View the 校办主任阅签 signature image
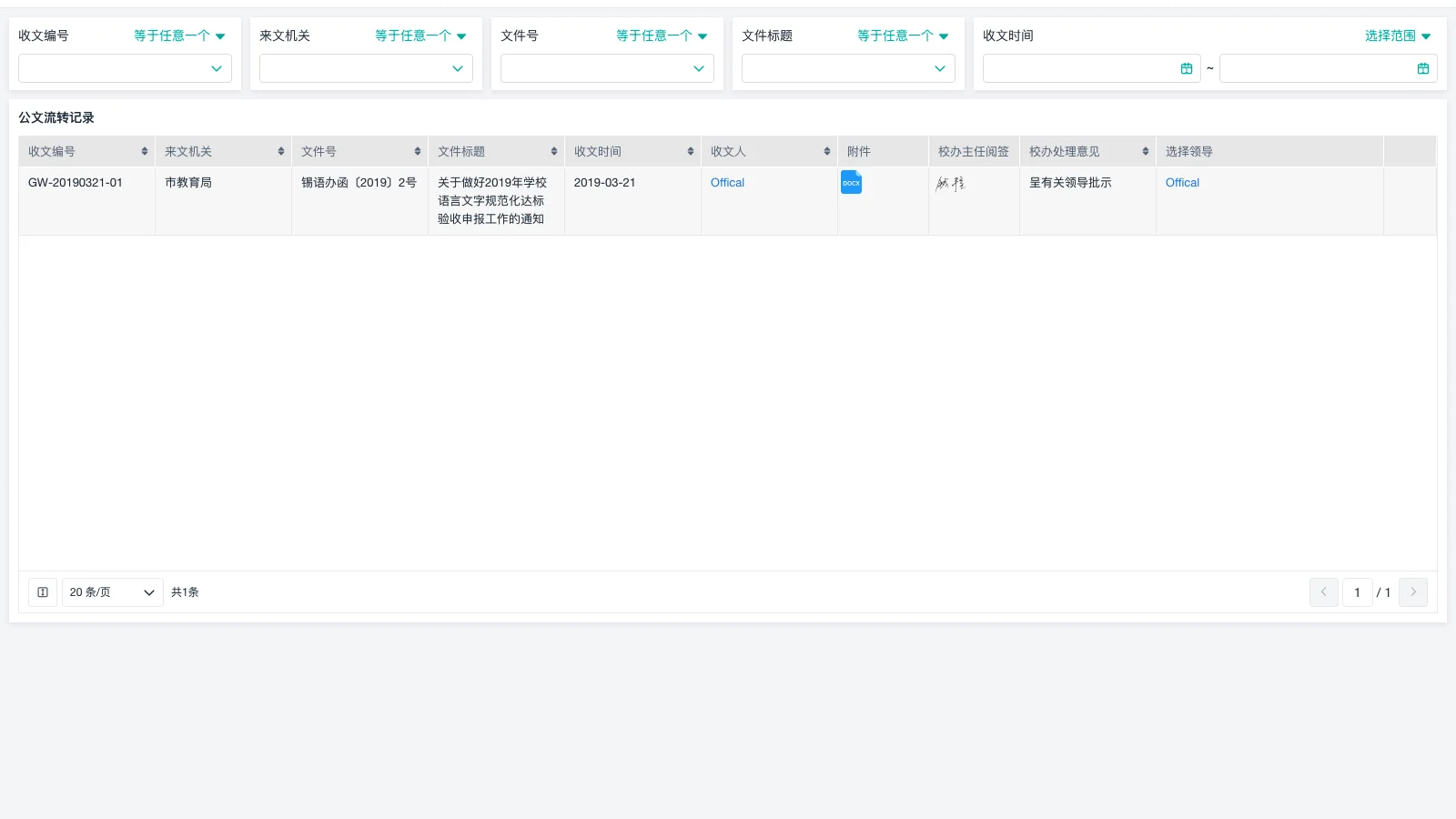Image resolution: width=1456 pixels, height=819 pixels. pyautogui.click(x=950, y=183)
